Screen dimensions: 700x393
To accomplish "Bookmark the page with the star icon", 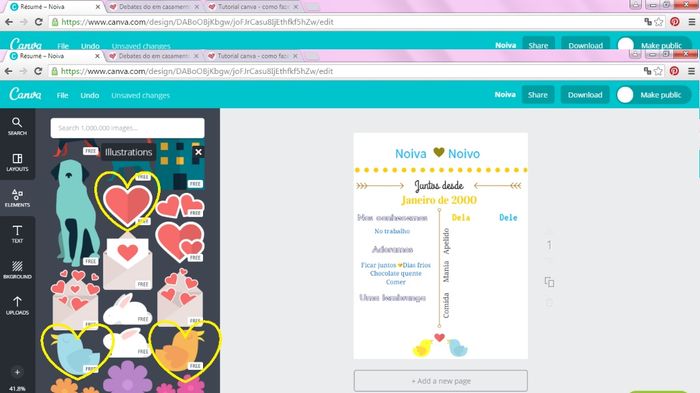I will 658,71.
